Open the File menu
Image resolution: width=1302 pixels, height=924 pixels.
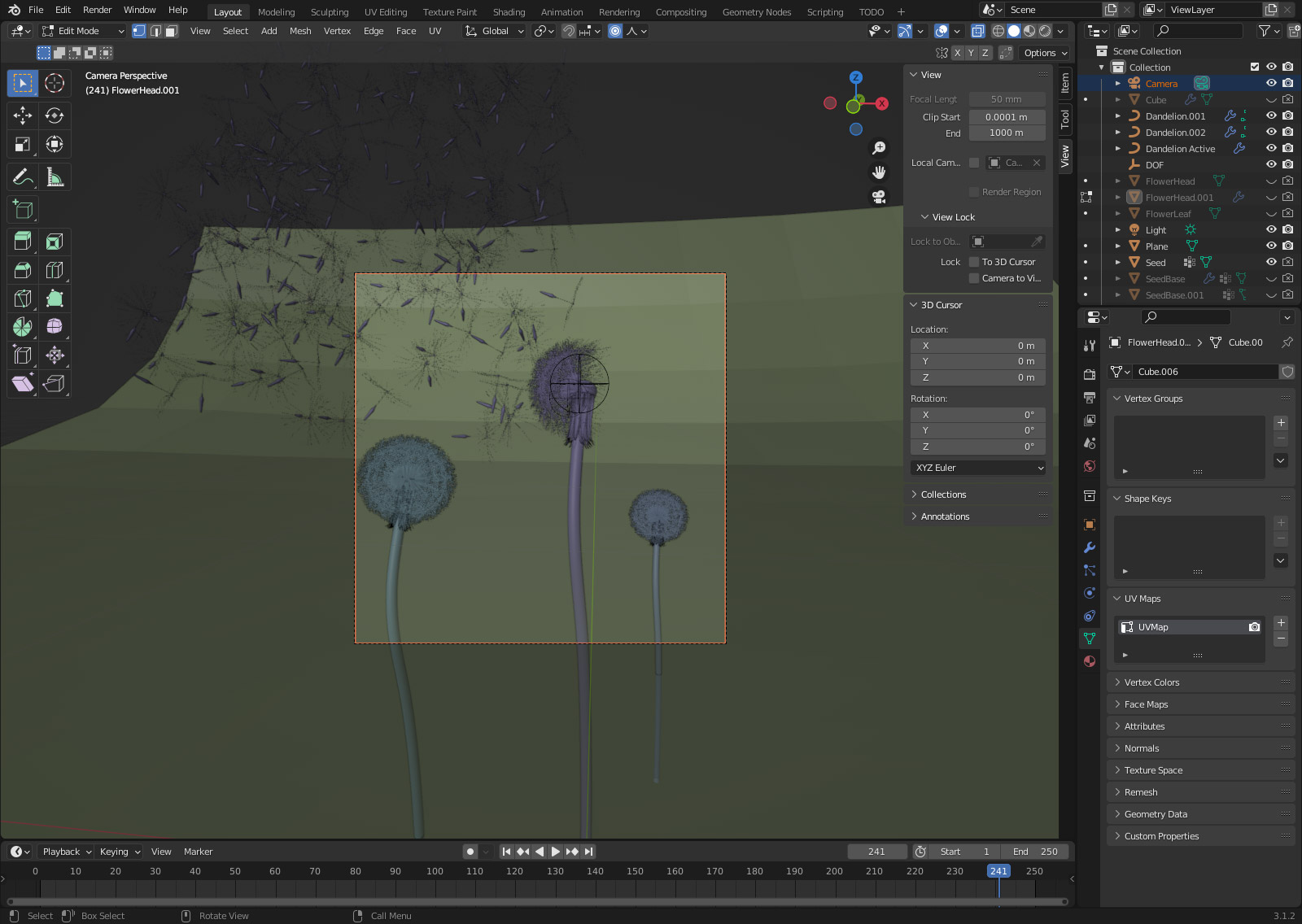(36, 10)
